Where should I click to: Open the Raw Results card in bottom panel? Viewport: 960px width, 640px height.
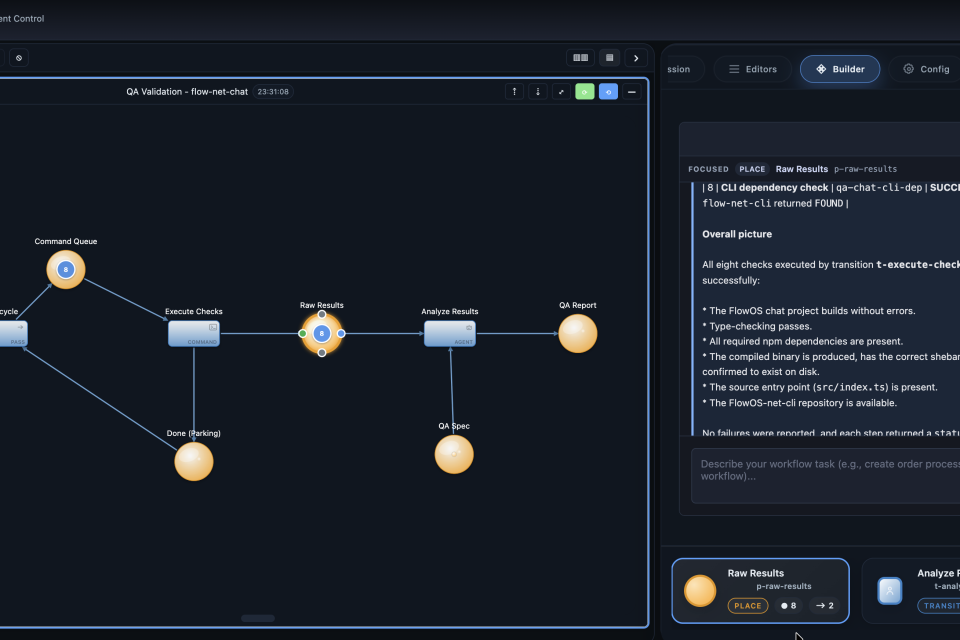[x=760, y=590]
